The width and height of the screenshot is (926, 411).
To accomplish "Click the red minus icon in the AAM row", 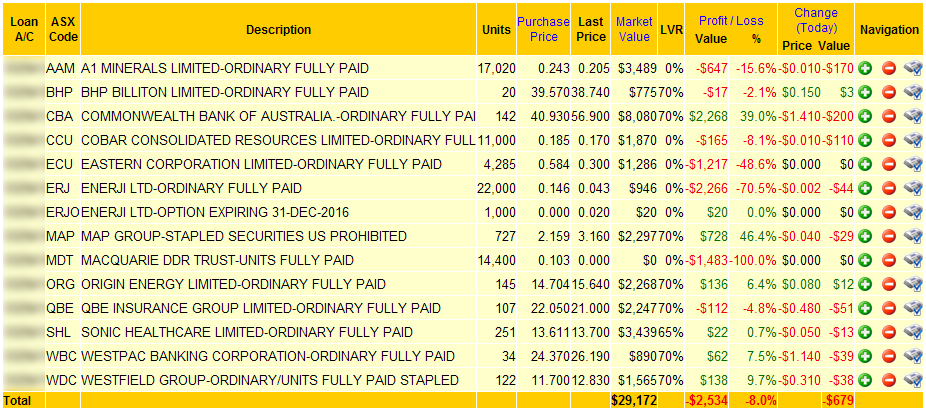I will tap(889, 68).
